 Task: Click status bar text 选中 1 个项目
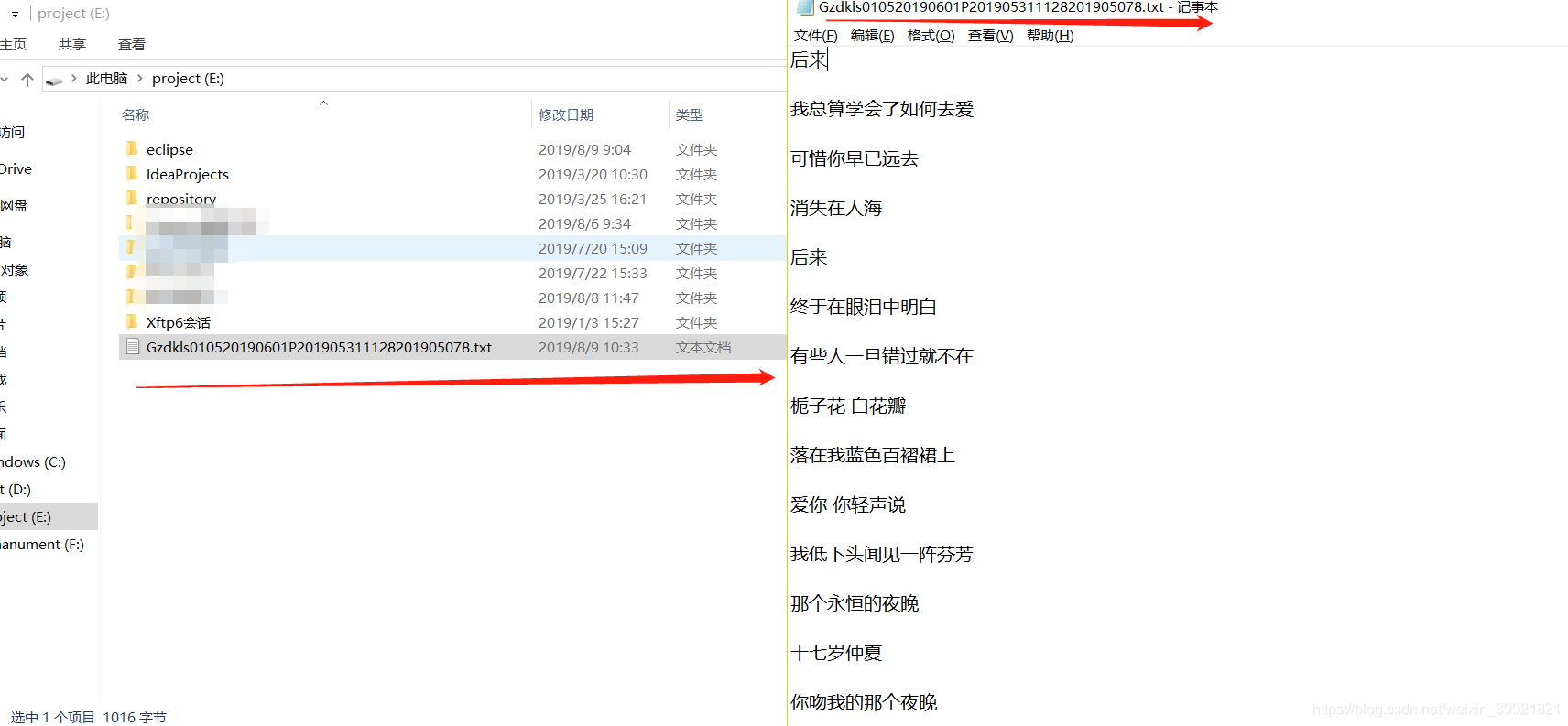pyautogui.click(x=53, y=717)
